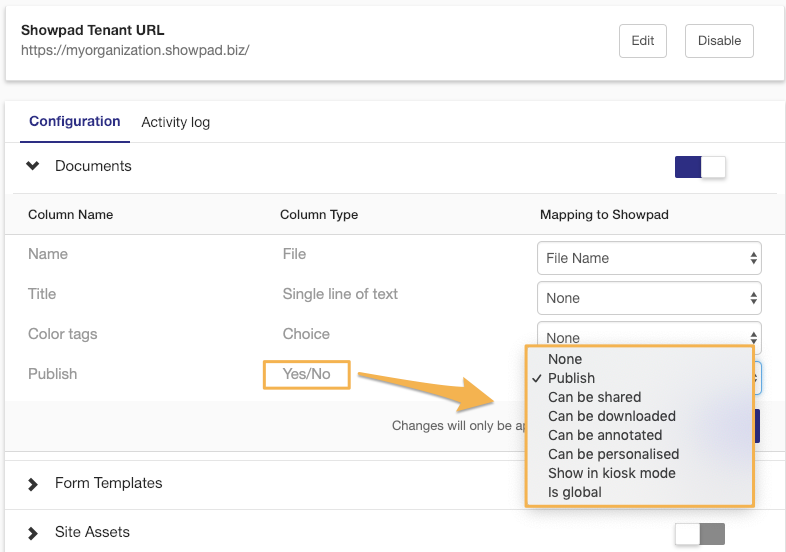Select Can be personalised option
This screenshot has width=786, height=552.
(613, 454)
